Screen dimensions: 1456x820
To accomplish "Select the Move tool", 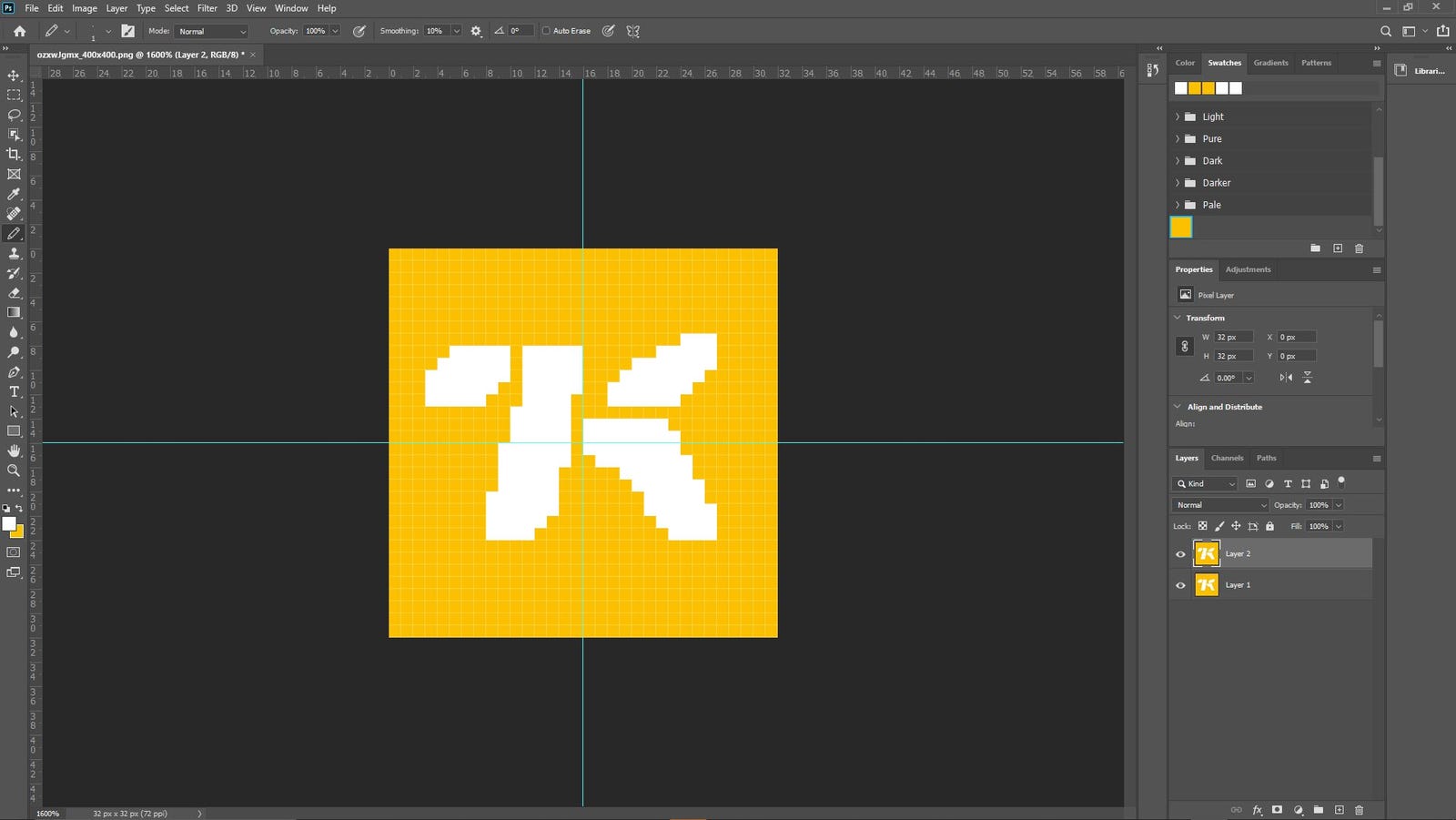I will click(x=14, y=76).
